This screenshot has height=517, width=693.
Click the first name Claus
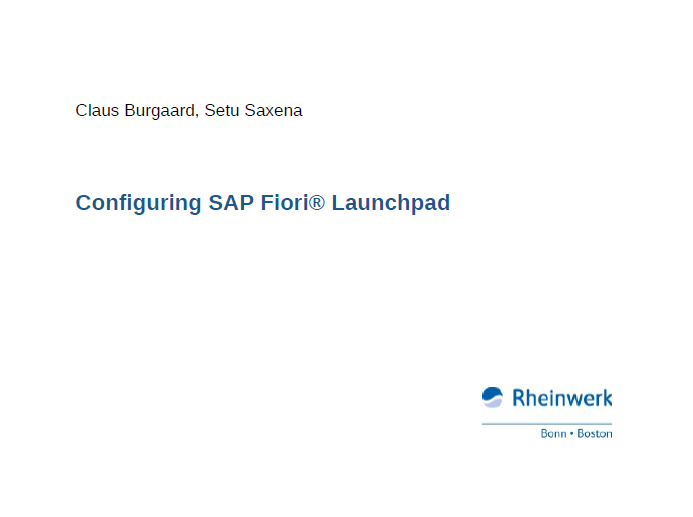coord(97,110)
